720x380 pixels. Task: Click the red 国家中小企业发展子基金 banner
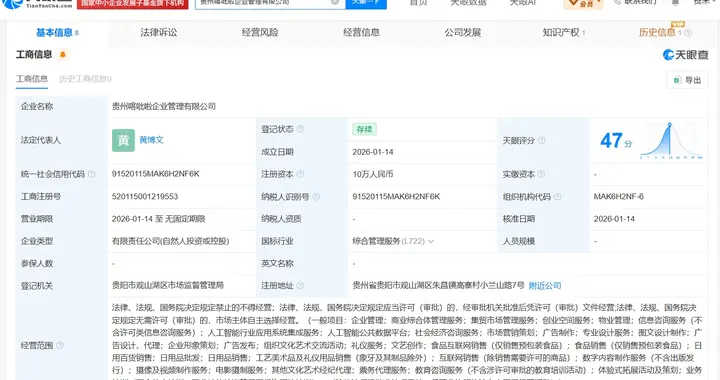click(133, 4)
